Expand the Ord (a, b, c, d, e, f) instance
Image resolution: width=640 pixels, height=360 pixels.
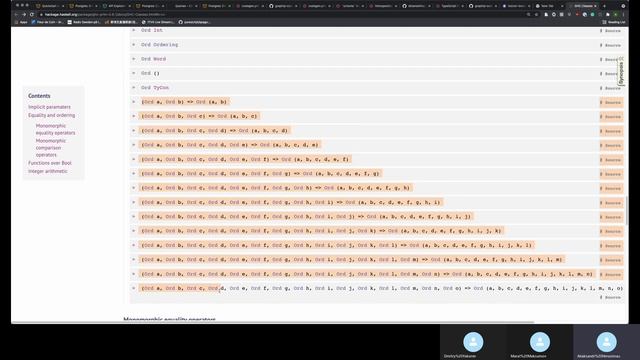tap(133, 159)
